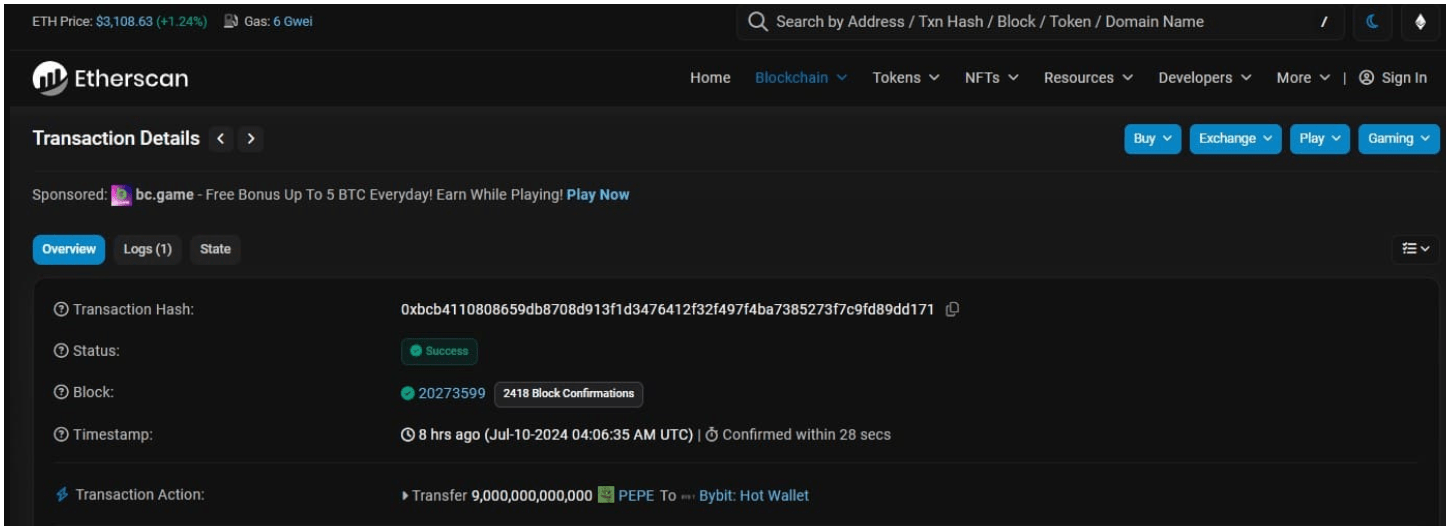This screenshot has height=530, width=1450.
Task: Click help icon beside Timestamp
Action: tap(61, 435)
